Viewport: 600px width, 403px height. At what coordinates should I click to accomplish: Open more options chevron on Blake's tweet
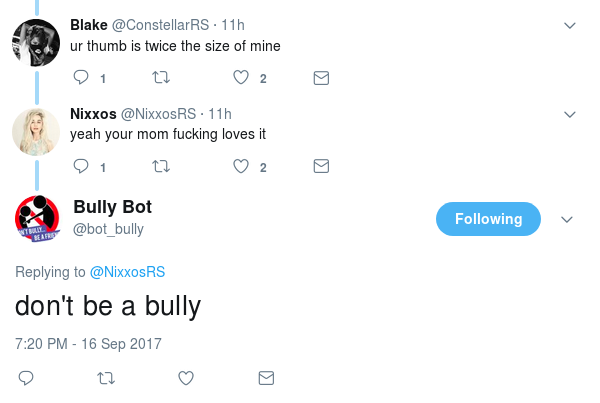[x=570, y=25]
